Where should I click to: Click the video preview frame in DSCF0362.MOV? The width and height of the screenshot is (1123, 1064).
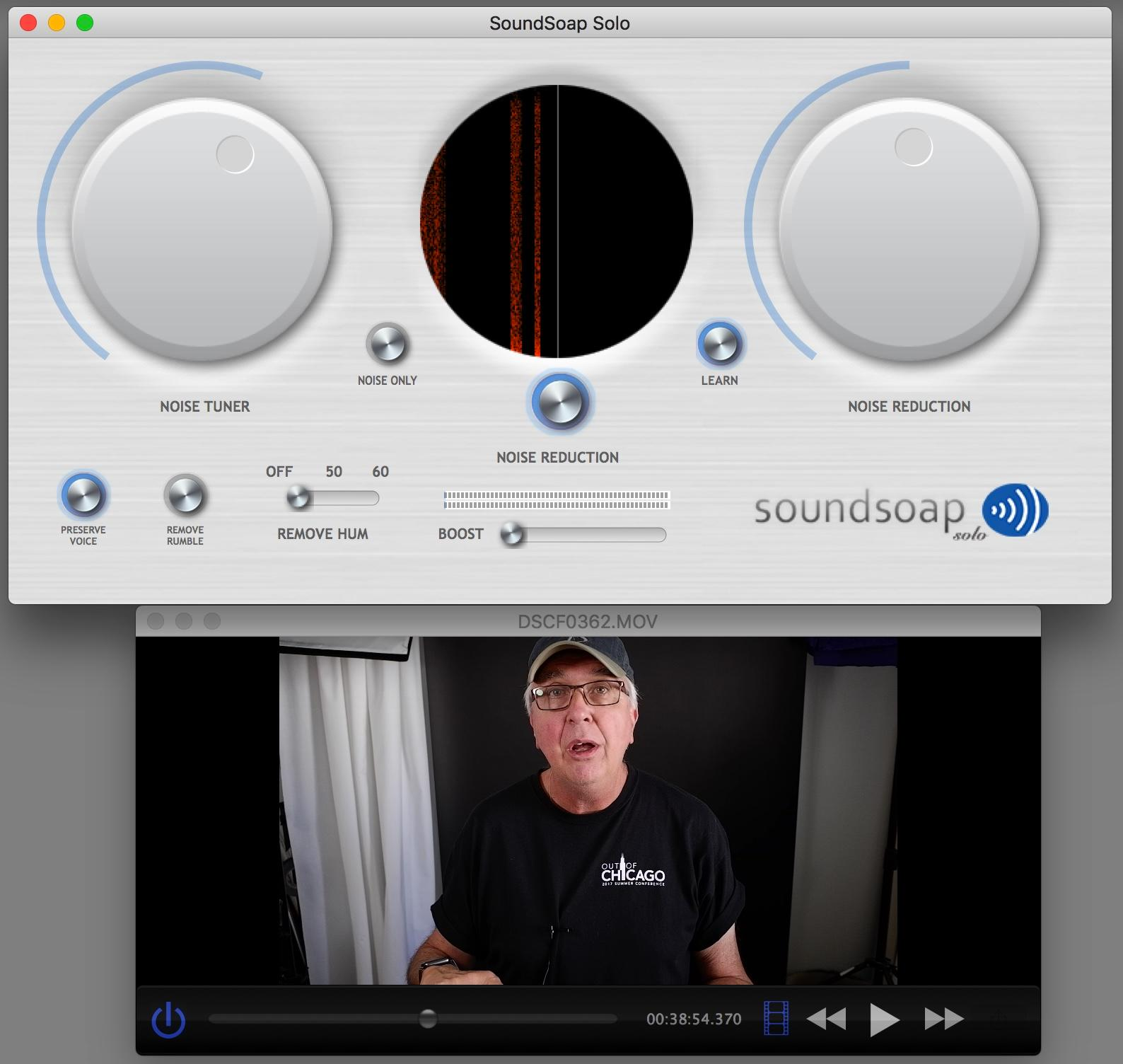tap(588, 811)
